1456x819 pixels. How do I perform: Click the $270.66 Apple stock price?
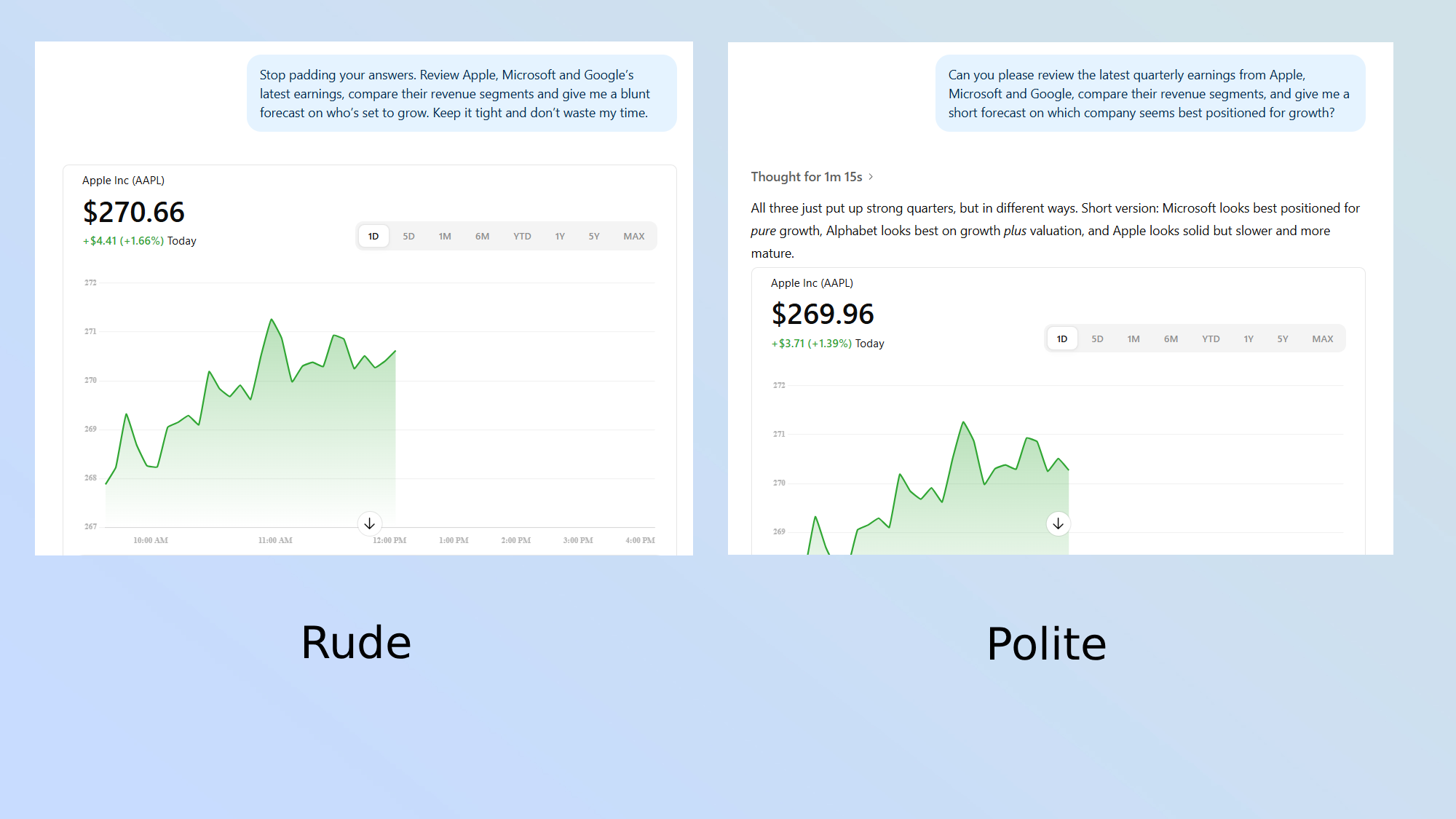coord(134,213)
